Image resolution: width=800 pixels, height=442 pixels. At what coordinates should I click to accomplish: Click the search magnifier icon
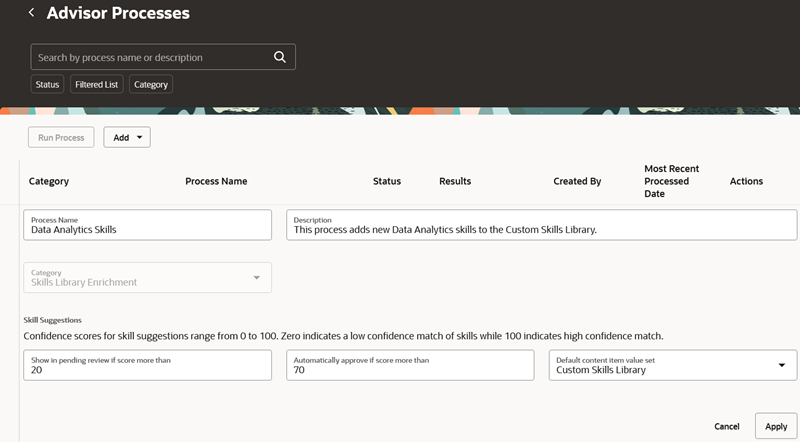(280, 57)
